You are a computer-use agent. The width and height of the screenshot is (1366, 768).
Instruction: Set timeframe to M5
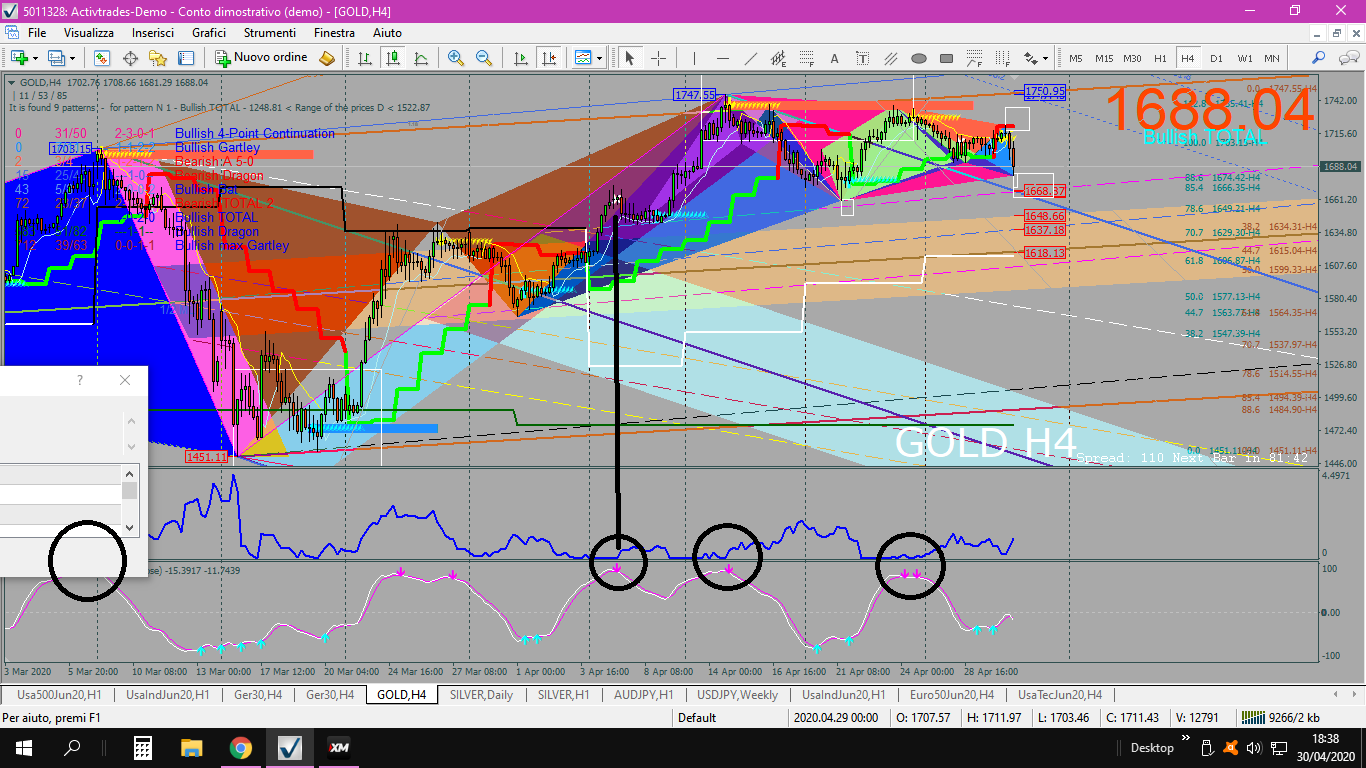pos(1076,58)
